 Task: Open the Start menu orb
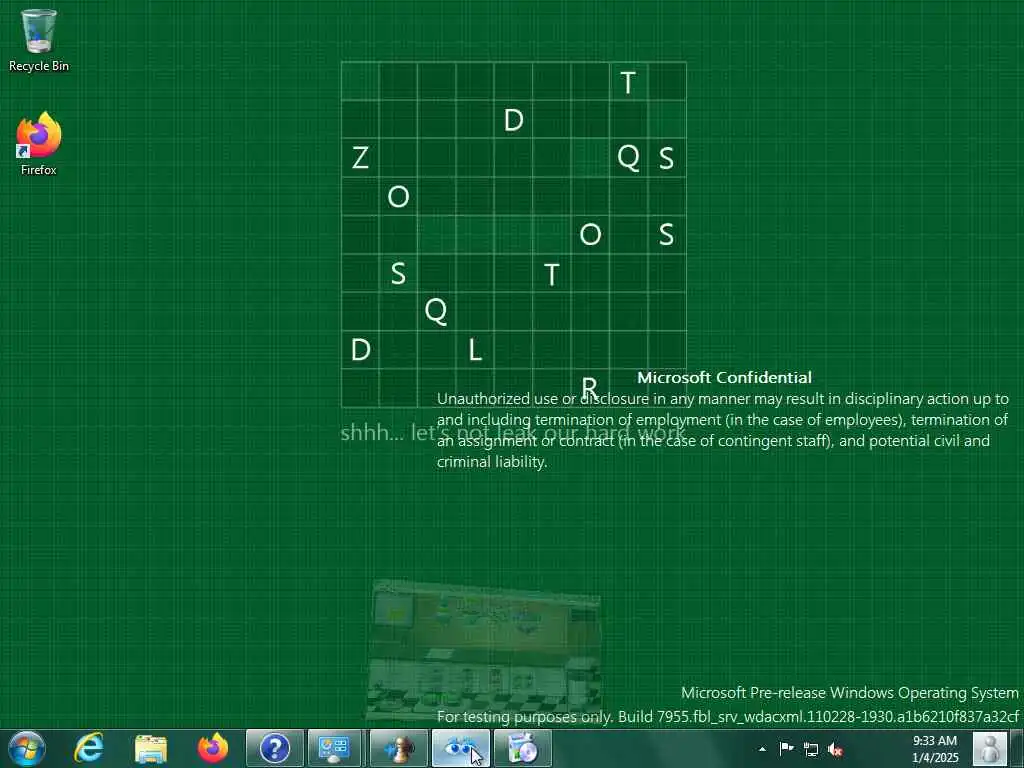point(27,748)
